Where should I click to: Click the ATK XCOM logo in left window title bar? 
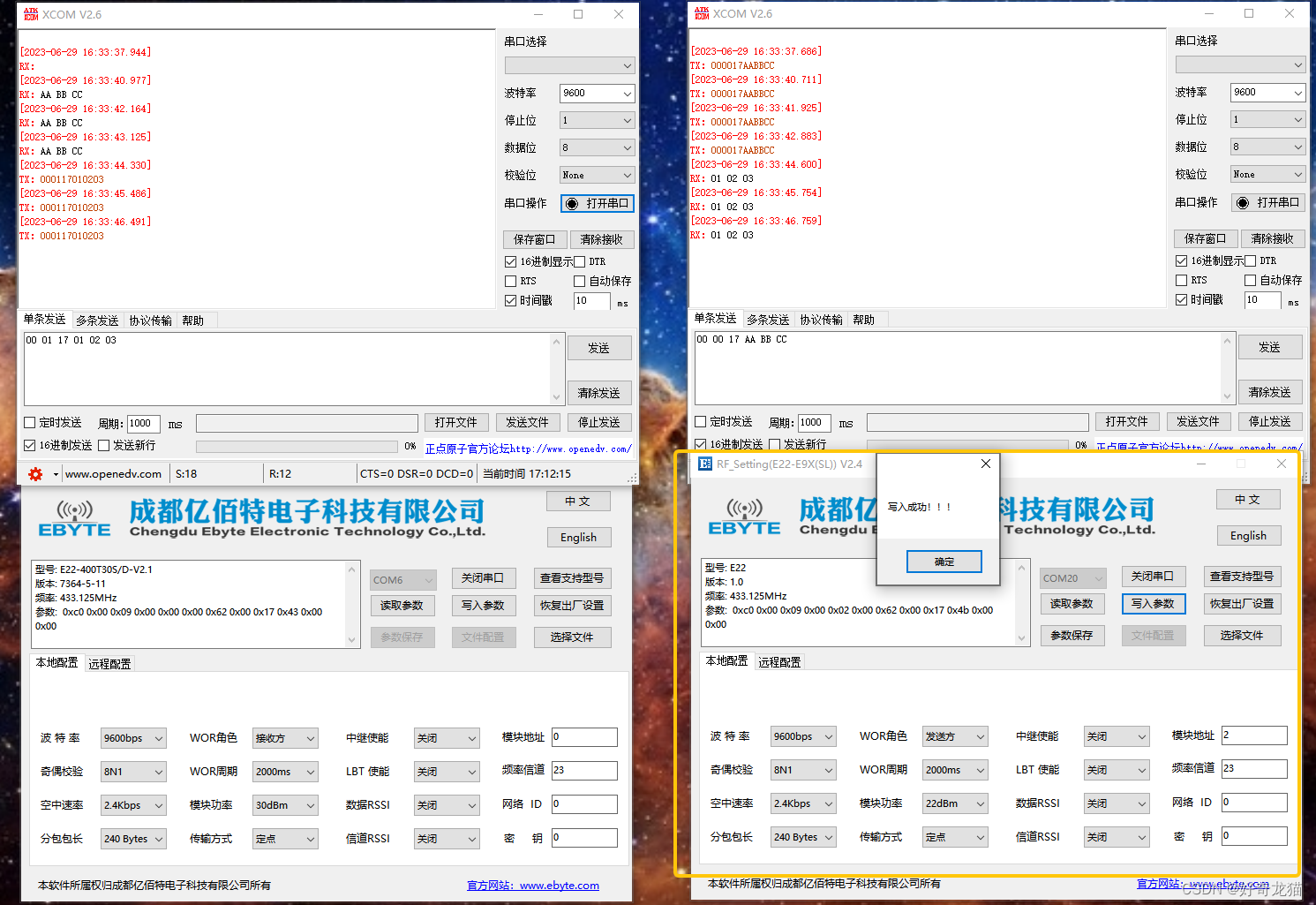coord(31,14)
